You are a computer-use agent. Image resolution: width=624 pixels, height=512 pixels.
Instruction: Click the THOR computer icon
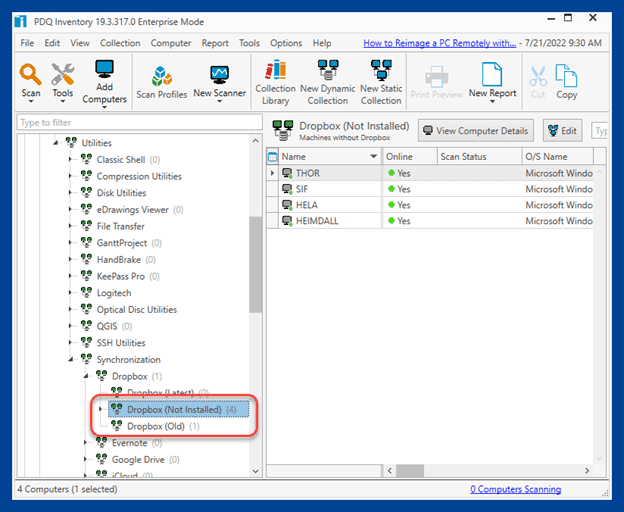point(287,173)
